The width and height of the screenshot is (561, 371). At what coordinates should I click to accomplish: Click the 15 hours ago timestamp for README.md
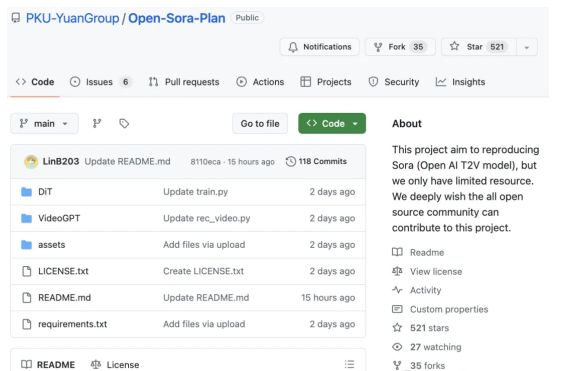tap(328, 298)
